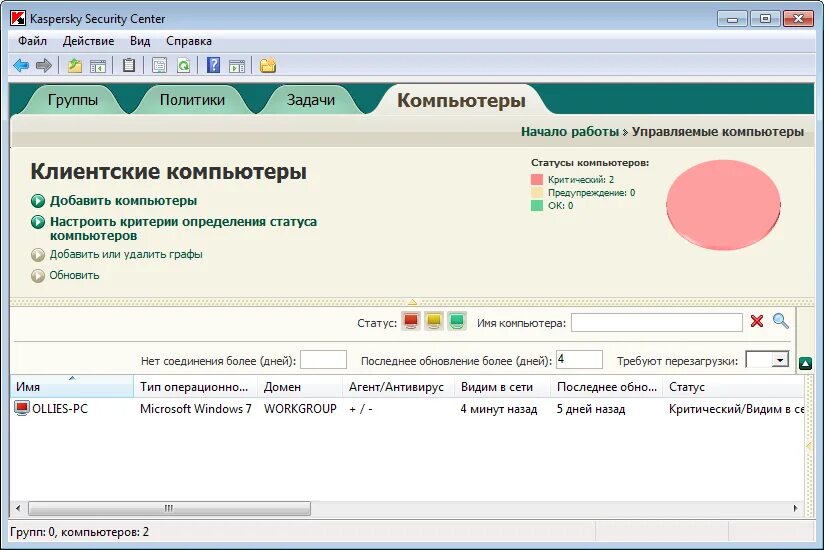Click the 5 дней назад cell
The width and height of the screenshot is (824, 550).
pyautogui.click(x=591, y=409)
